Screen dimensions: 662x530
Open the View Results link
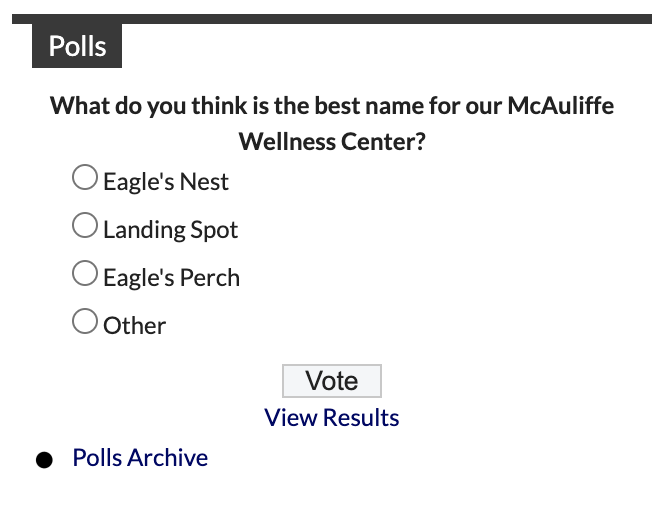coord(332,418)
